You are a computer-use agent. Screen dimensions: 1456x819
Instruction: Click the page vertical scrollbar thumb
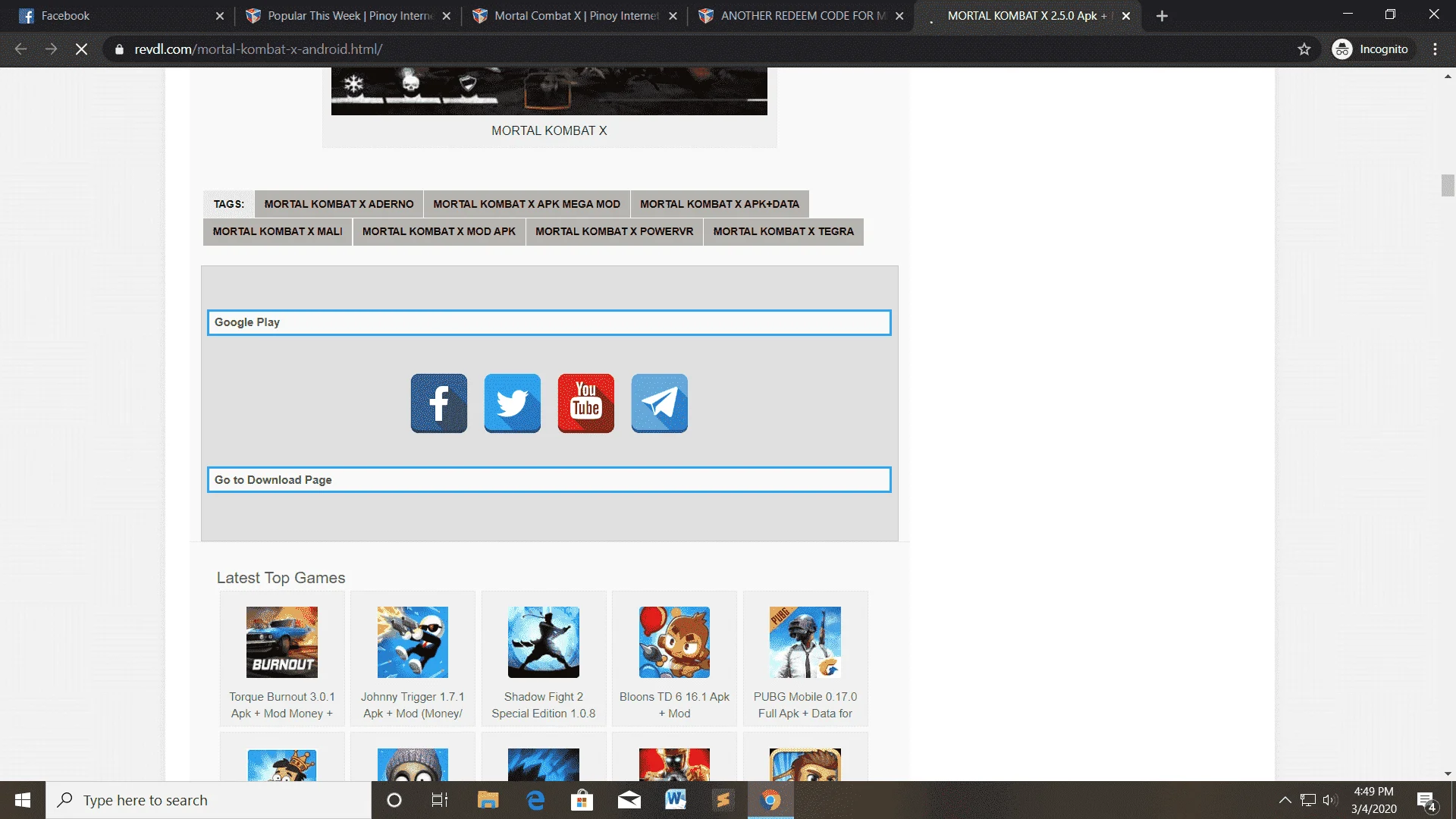point(1448,185)
